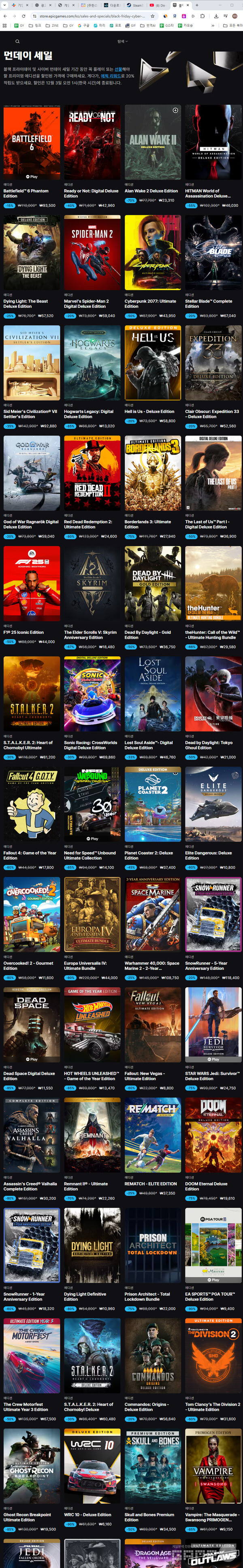Reload the page with refresh icon
Screen dimensions: 243x1568
(x=23, y=17)
